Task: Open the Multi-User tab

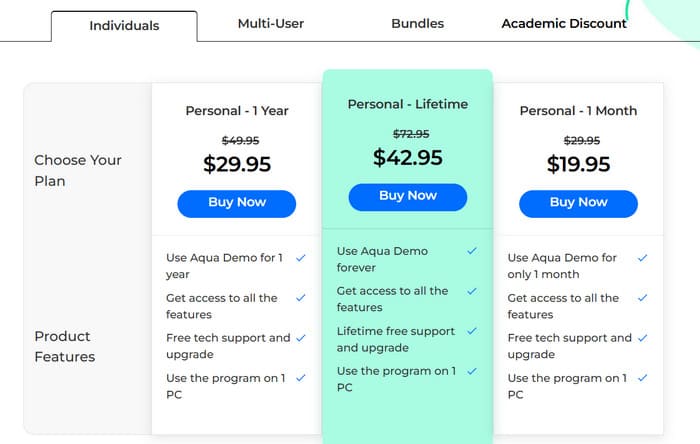Action: click(271, 23)
